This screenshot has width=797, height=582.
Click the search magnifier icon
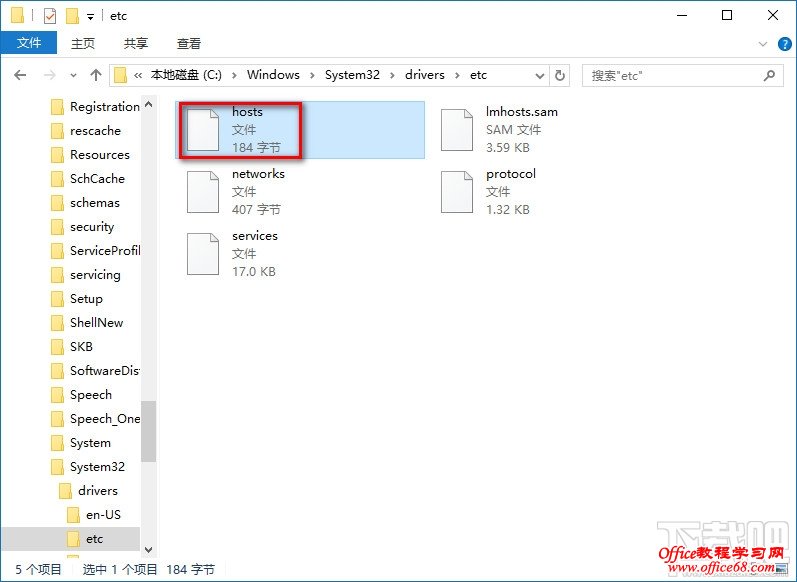pyautogui.click(x=769, y=76)
